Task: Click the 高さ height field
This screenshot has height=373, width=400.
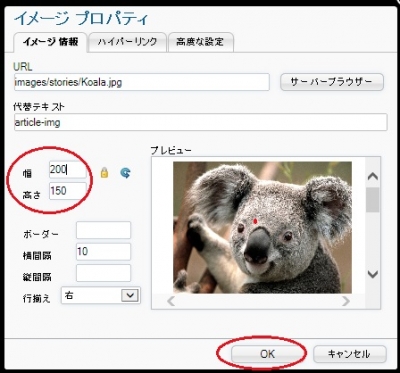Action: (x=68, y=191)
